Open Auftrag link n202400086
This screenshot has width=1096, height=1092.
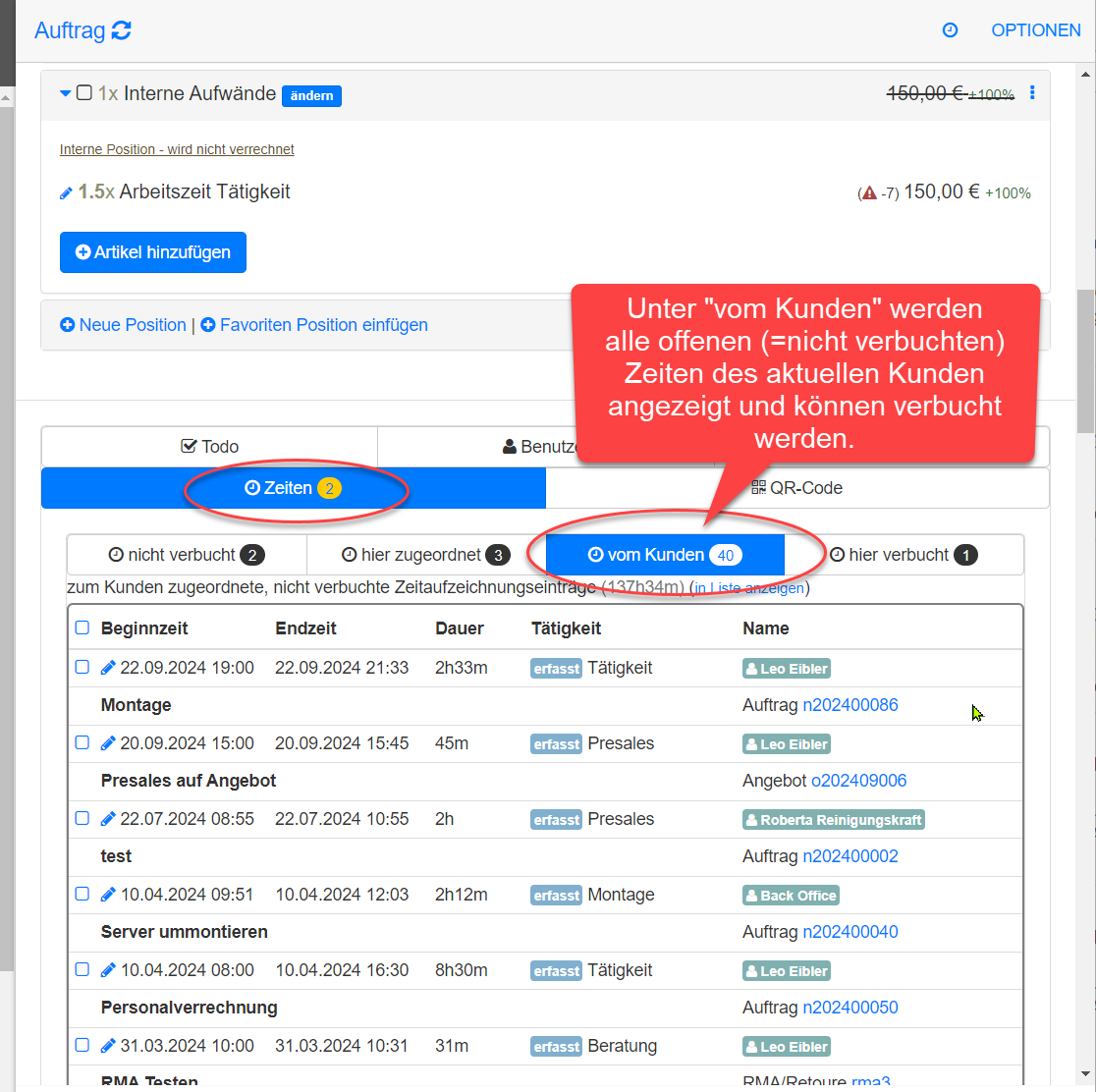tap(849, 705)
